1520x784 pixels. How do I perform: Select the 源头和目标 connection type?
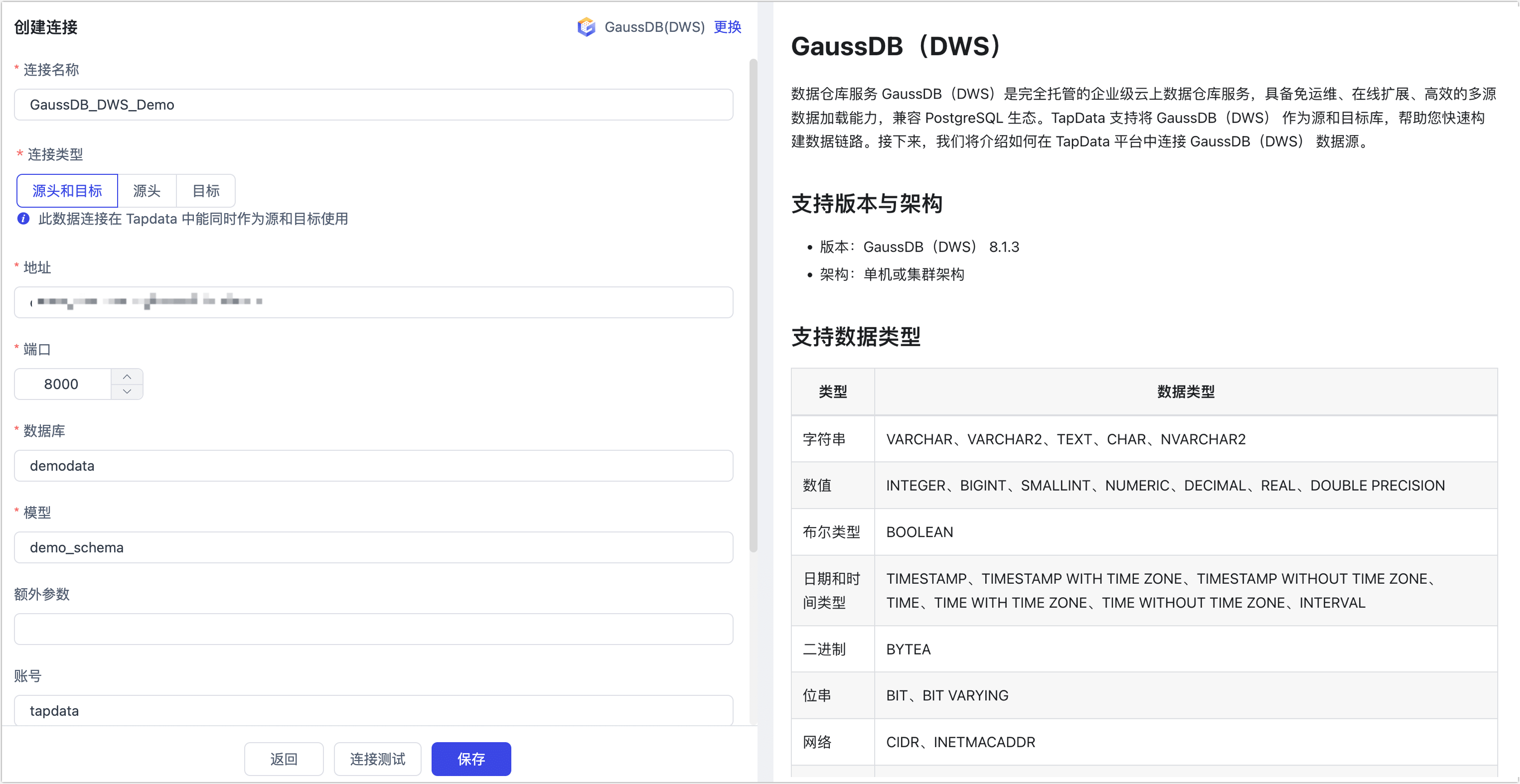[x=67, y=191]
